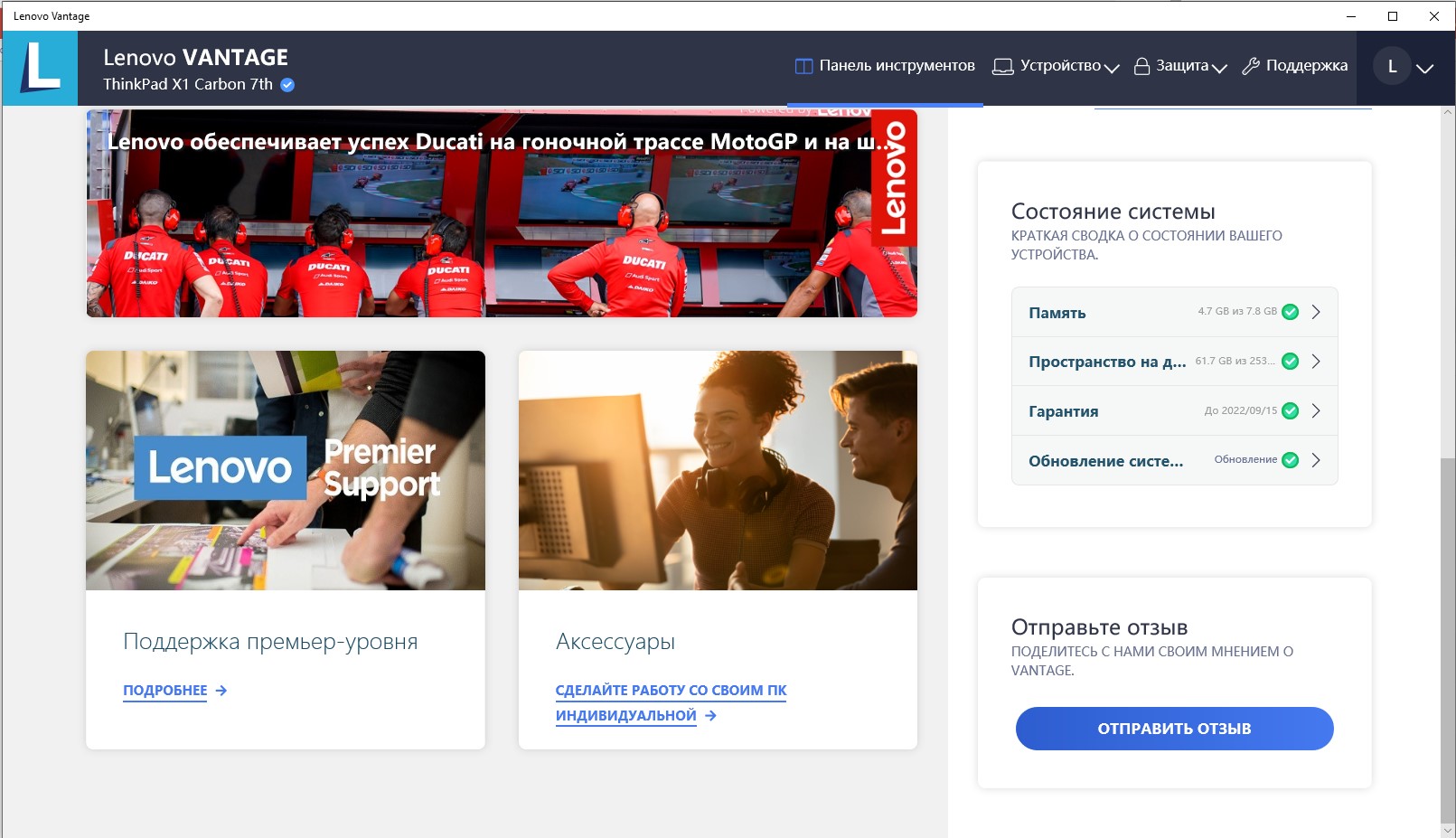The height and width of the screenshot is (838, 1456).
Task: Open the Поддержка menu item
Action: [x=1294, y=66]
